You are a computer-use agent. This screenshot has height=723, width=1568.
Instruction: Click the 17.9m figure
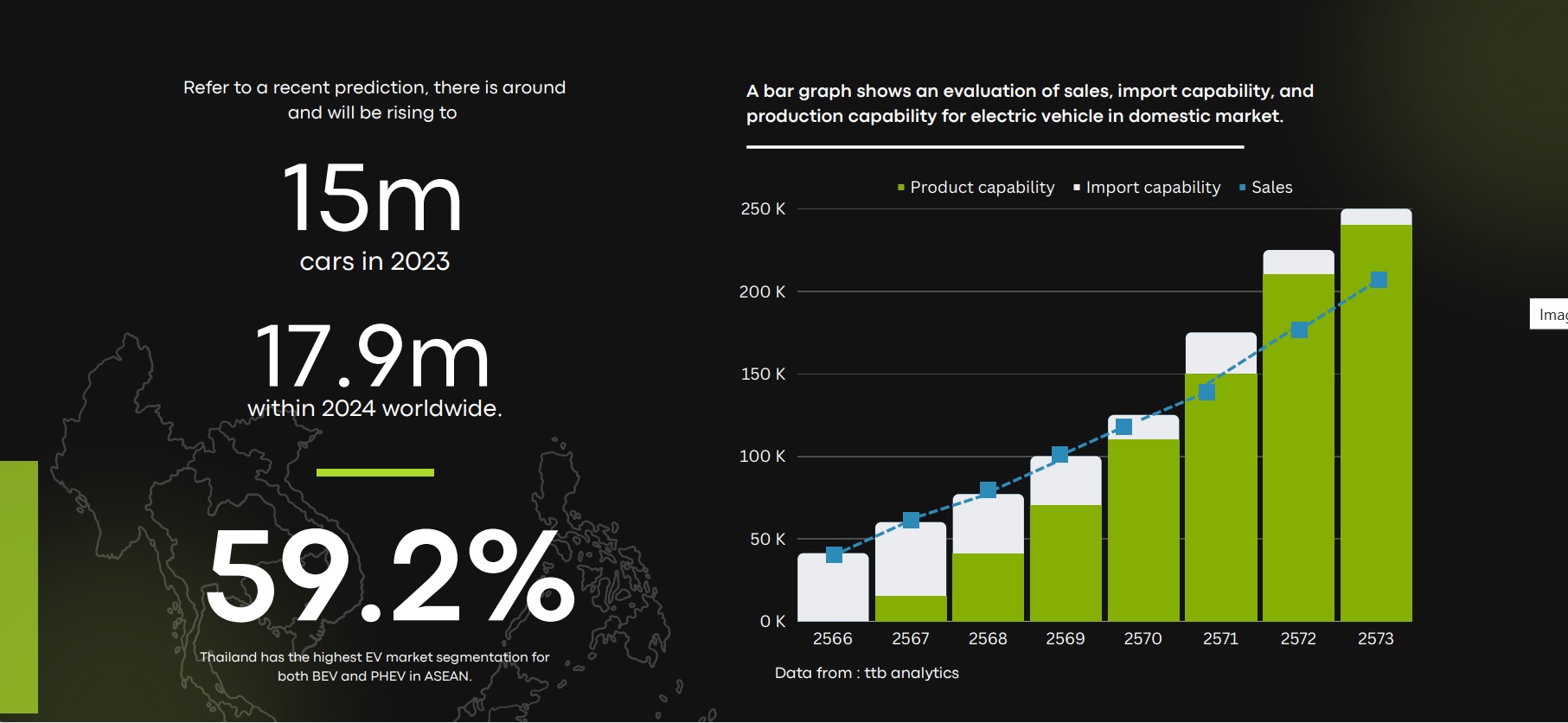(374, 355)
